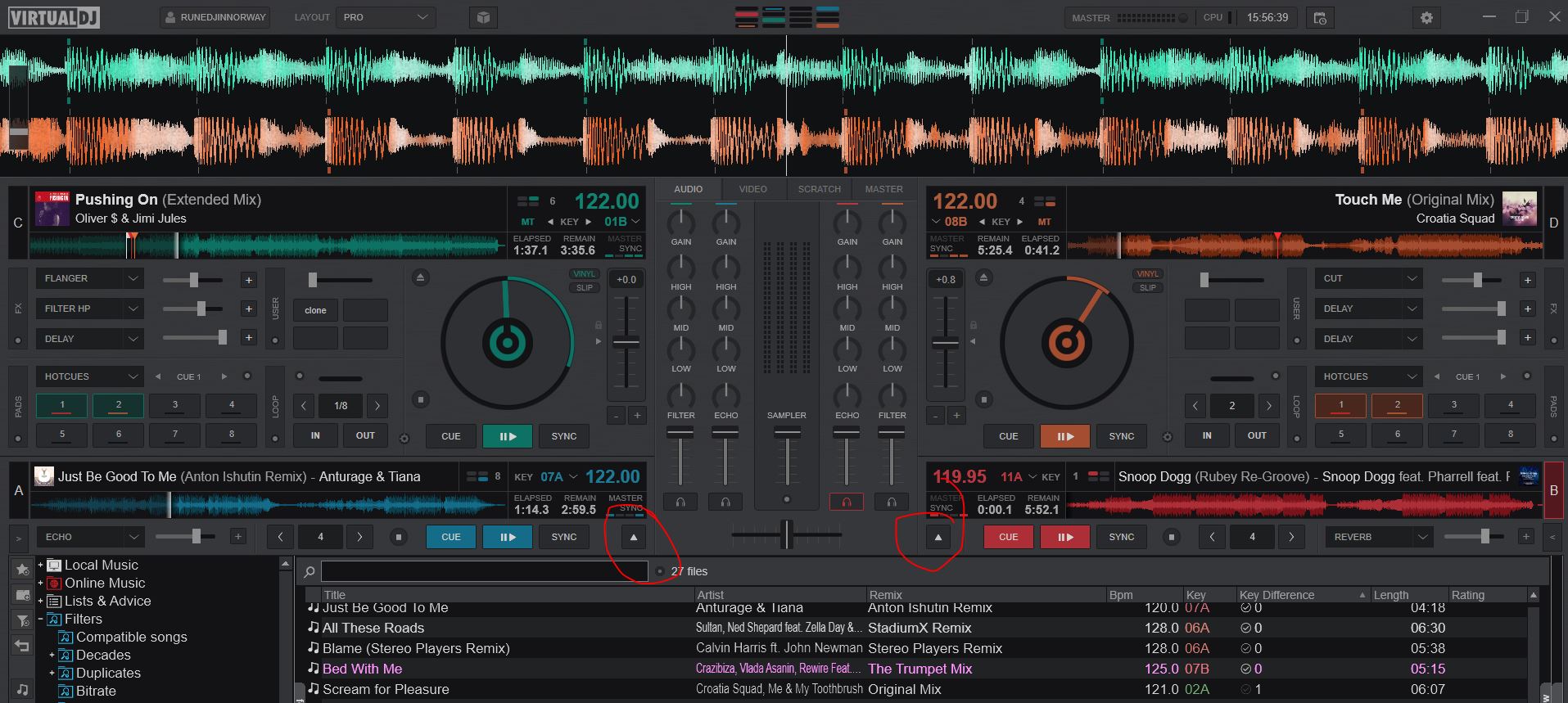Viewport: 1568px width, 703px height.
Task: Click the browser search input field
Action: point(484,571)
